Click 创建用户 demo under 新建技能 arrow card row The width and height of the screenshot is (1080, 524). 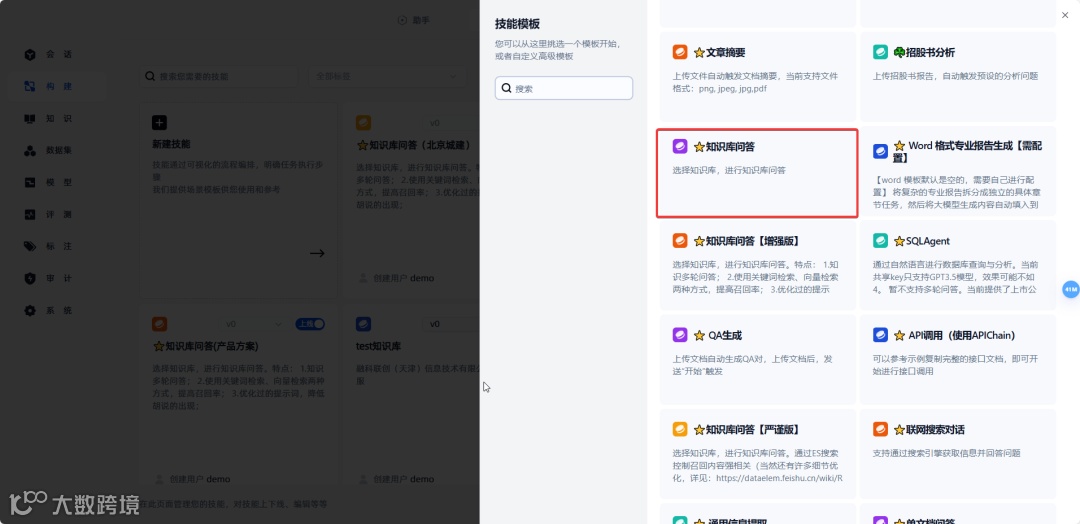pyautogui.click(x=397, y=278)
